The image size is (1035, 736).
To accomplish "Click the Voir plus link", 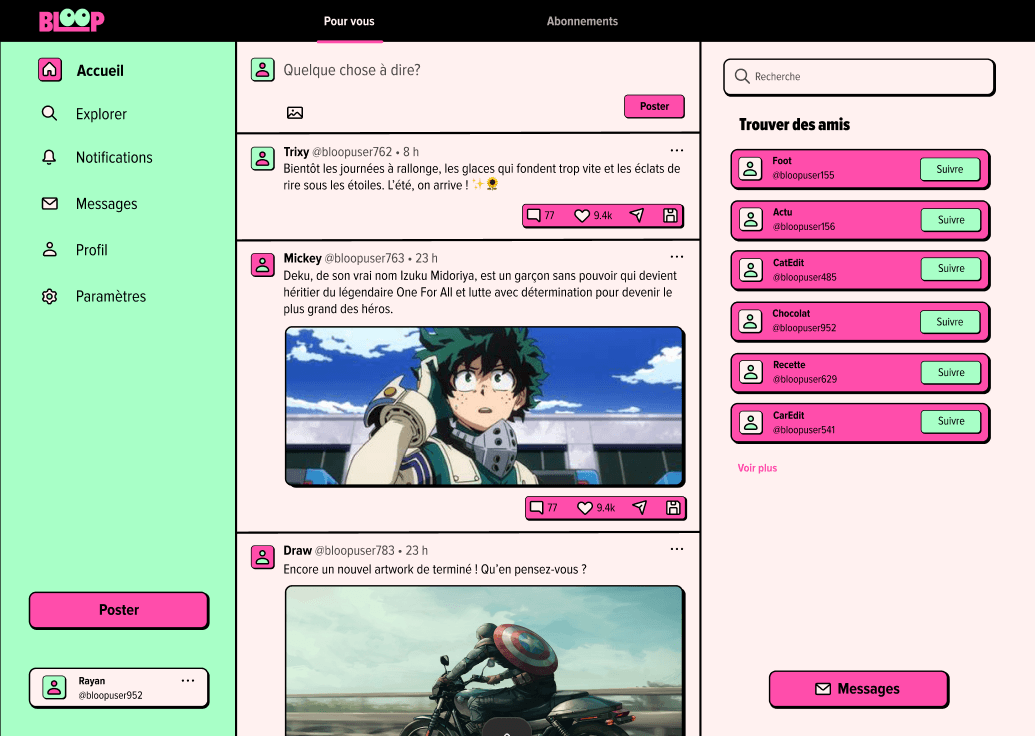I will click(757, 468).
